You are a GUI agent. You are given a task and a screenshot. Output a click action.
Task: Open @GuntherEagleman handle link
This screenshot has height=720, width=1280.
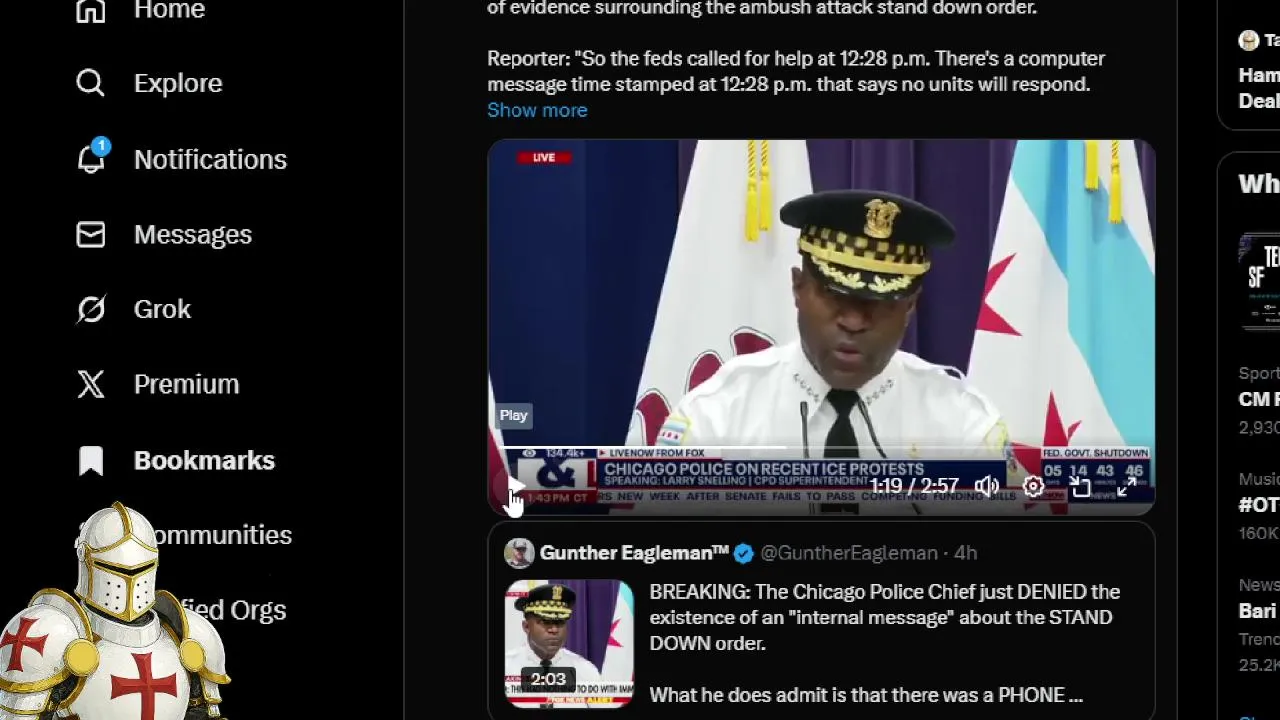849,553
